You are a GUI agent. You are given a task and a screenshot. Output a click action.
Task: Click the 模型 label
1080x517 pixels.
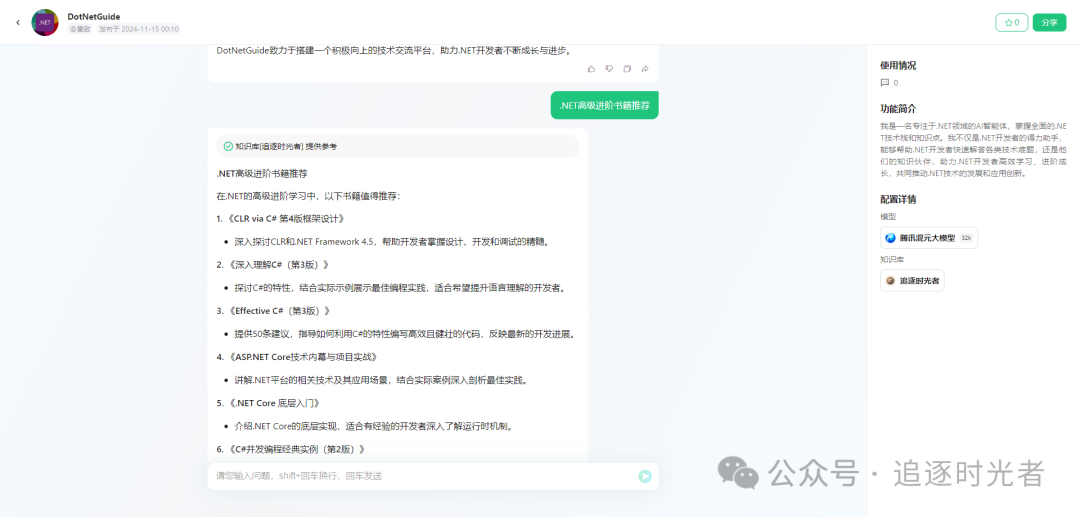(x=888, y=216)
